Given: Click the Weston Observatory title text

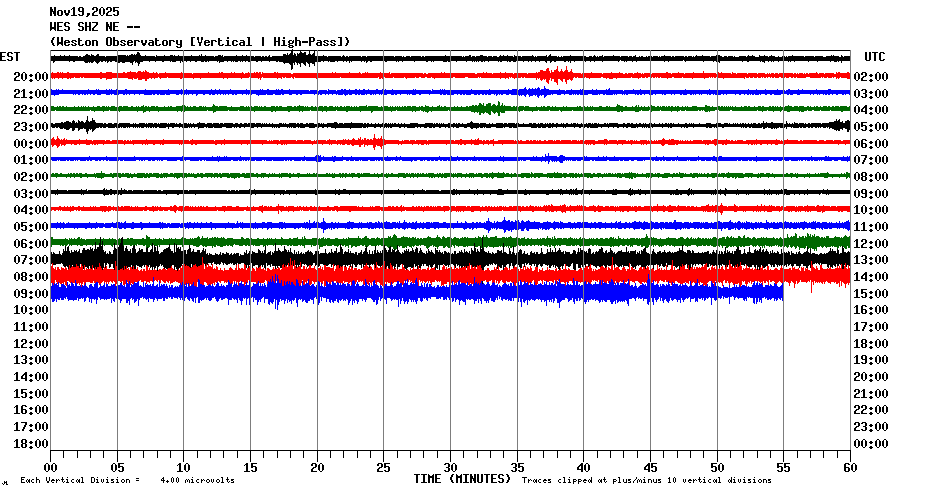Looking at the screenshot, I should [x=200, y=42].
